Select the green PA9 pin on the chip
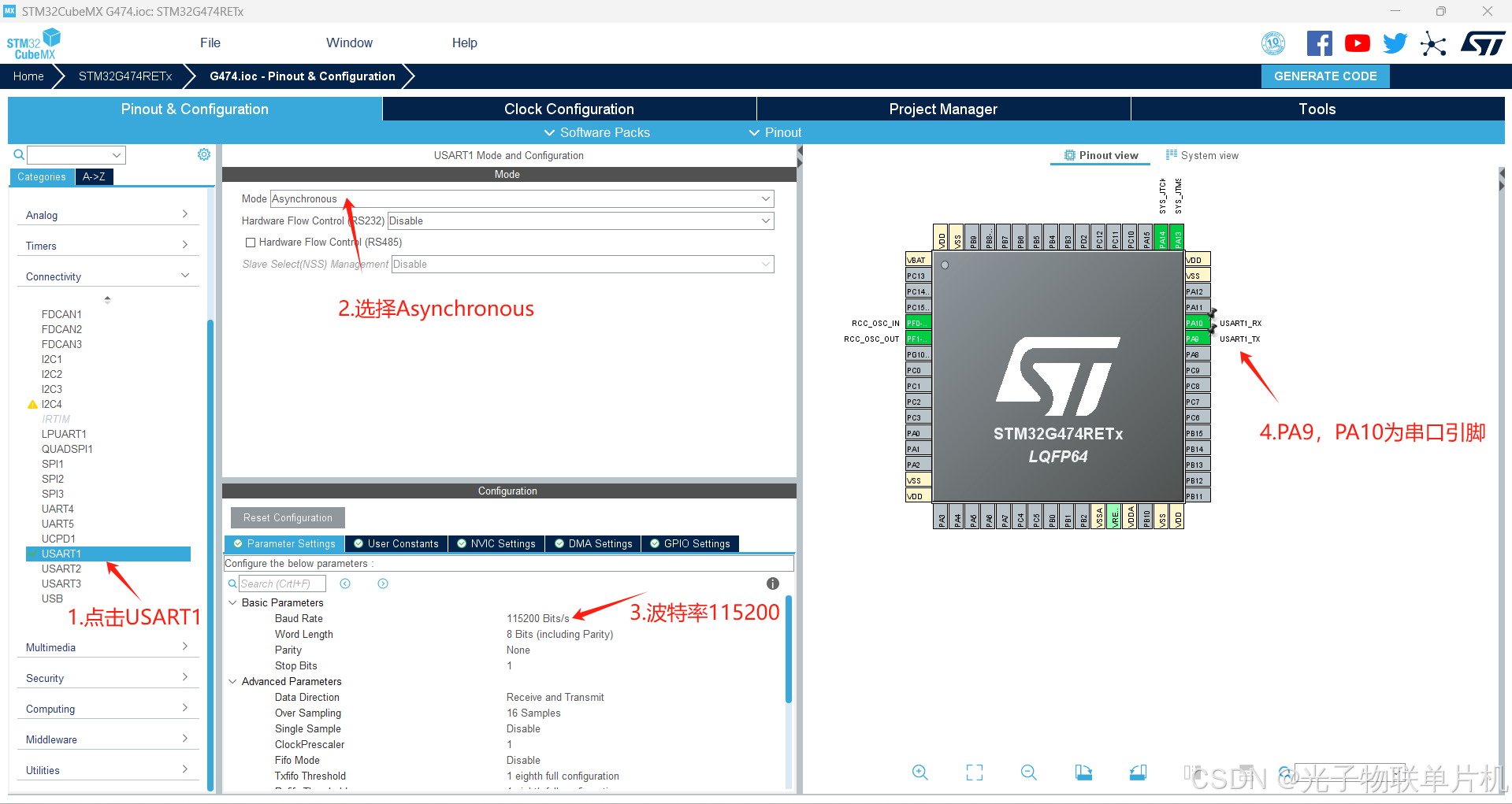Screen dimensions: 1512x804 click(x=1197, y=339)
